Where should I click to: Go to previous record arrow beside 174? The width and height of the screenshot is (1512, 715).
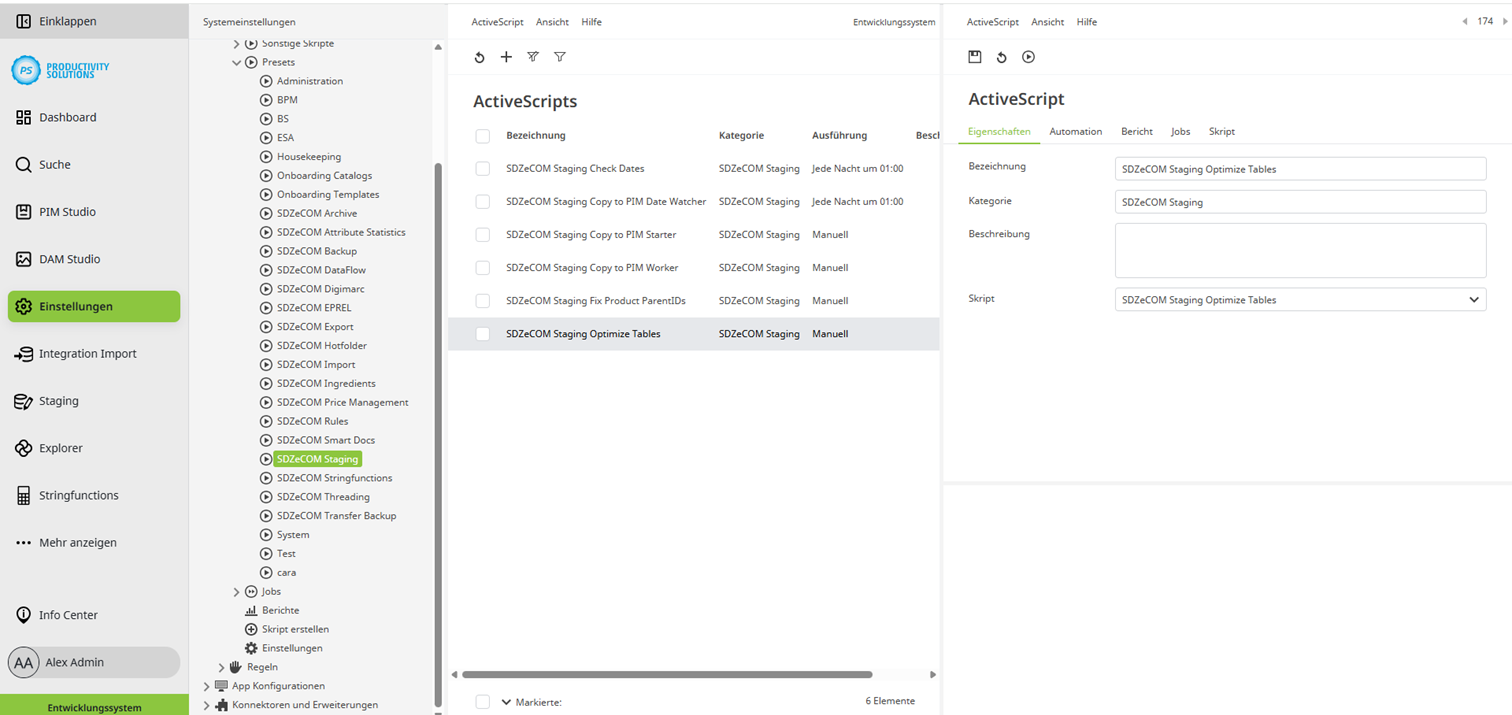[1465, 21]
